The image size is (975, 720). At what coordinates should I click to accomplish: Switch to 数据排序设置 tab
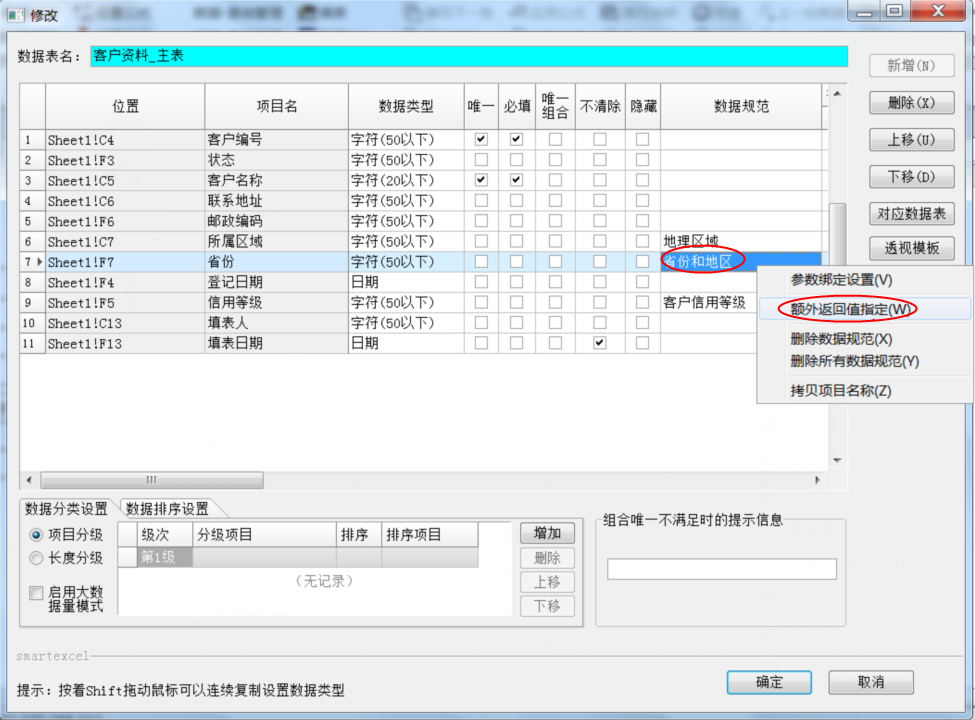pyautogui.click(x=167, y=509)
